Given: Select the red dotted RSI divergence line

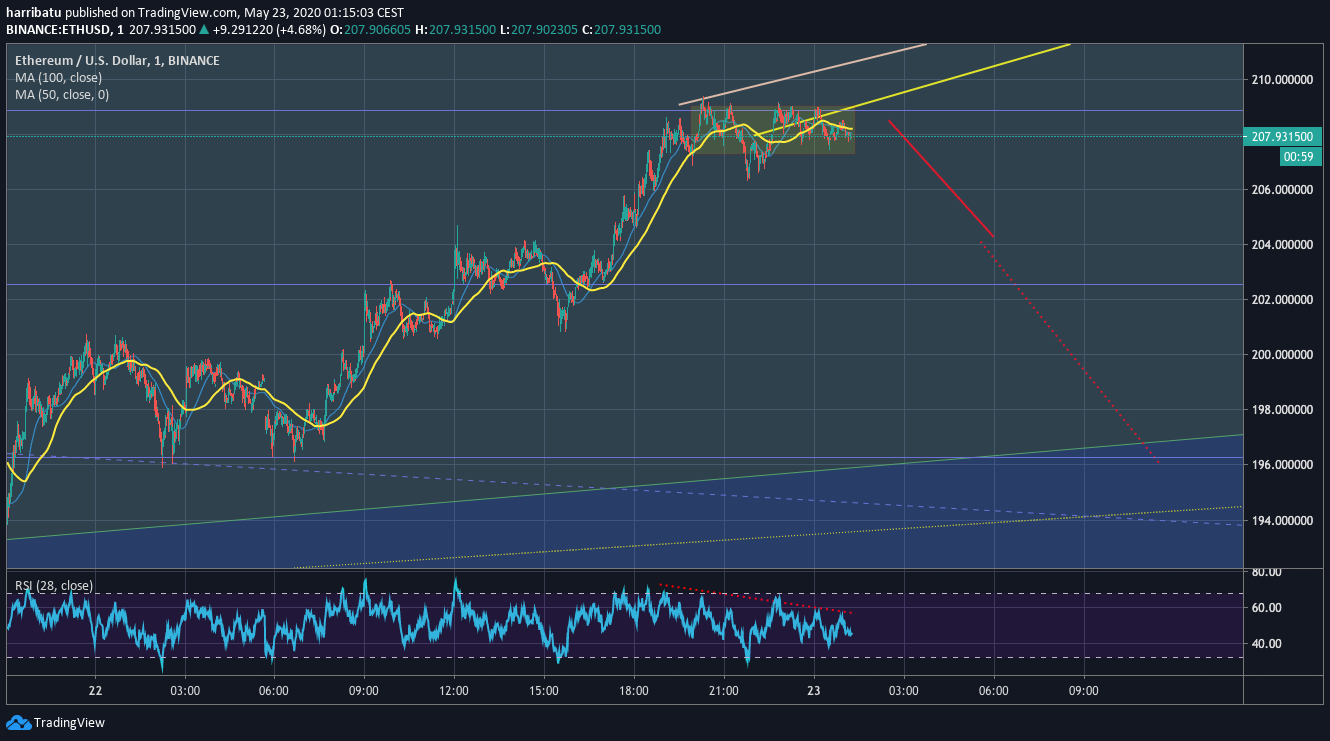Looking at the screenshot, I should coord(756,598).
